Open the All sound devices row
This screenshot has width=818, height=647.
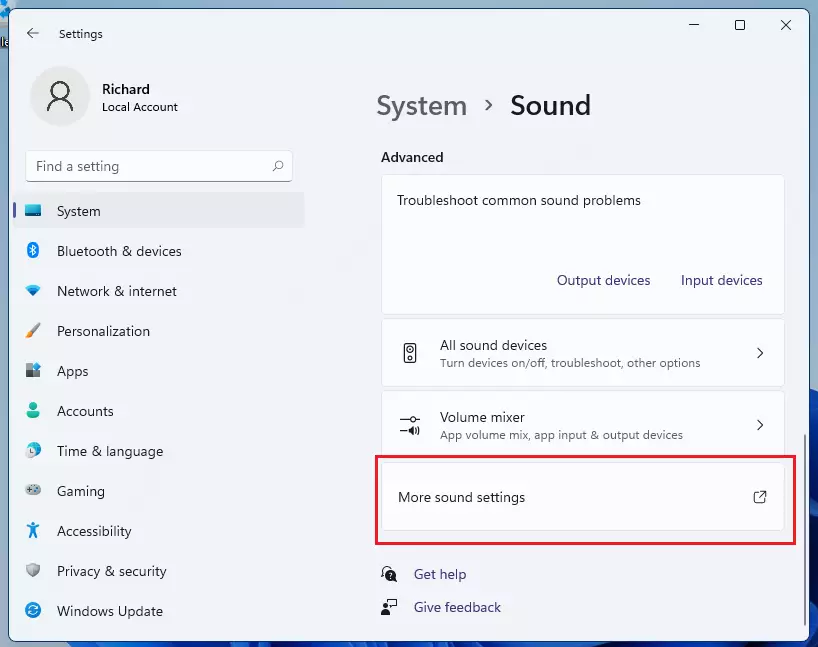tap(583, 353)
